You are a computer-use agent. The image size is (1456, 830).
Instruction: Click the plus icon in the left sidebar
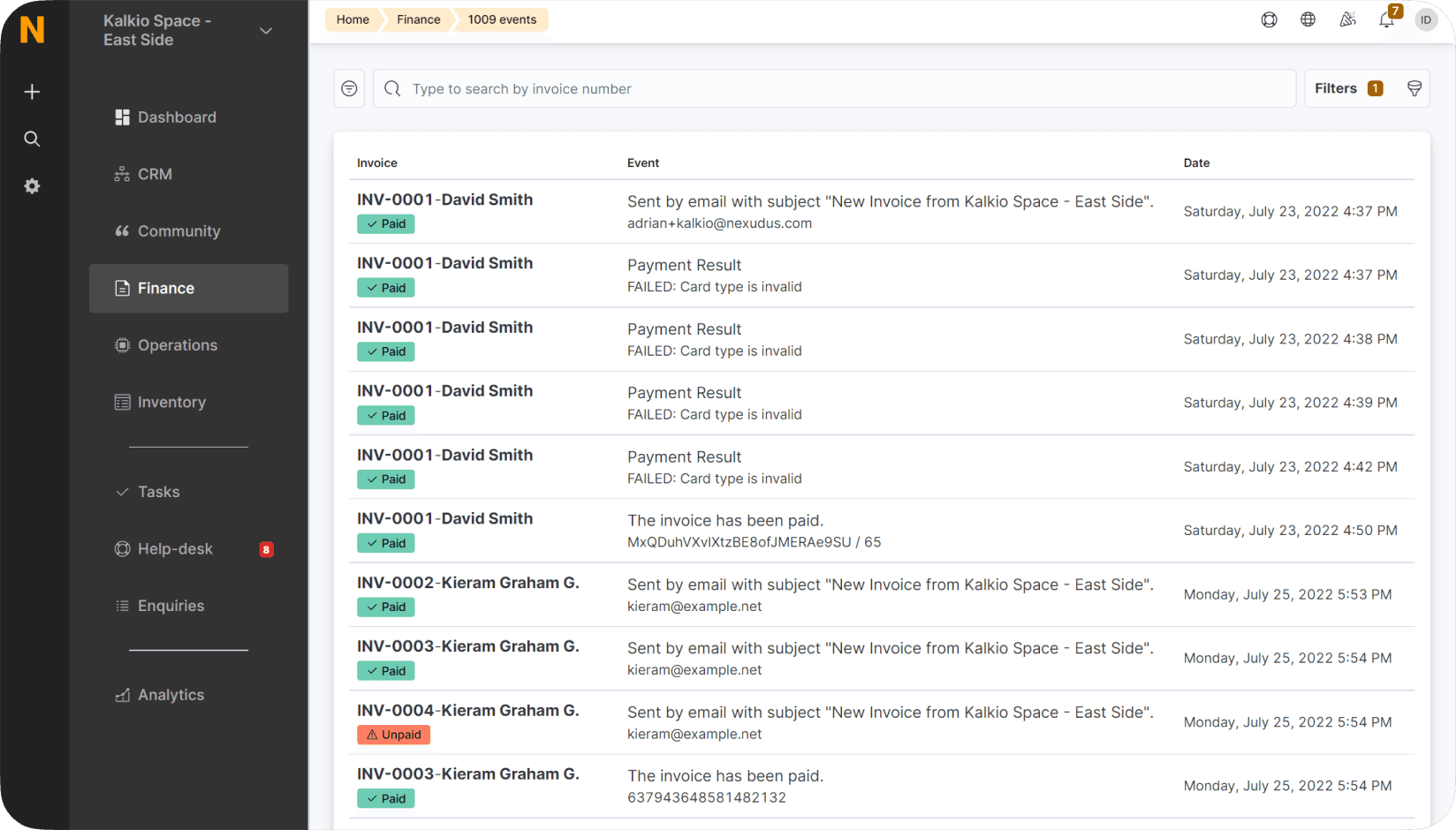[x=32, y=91]
